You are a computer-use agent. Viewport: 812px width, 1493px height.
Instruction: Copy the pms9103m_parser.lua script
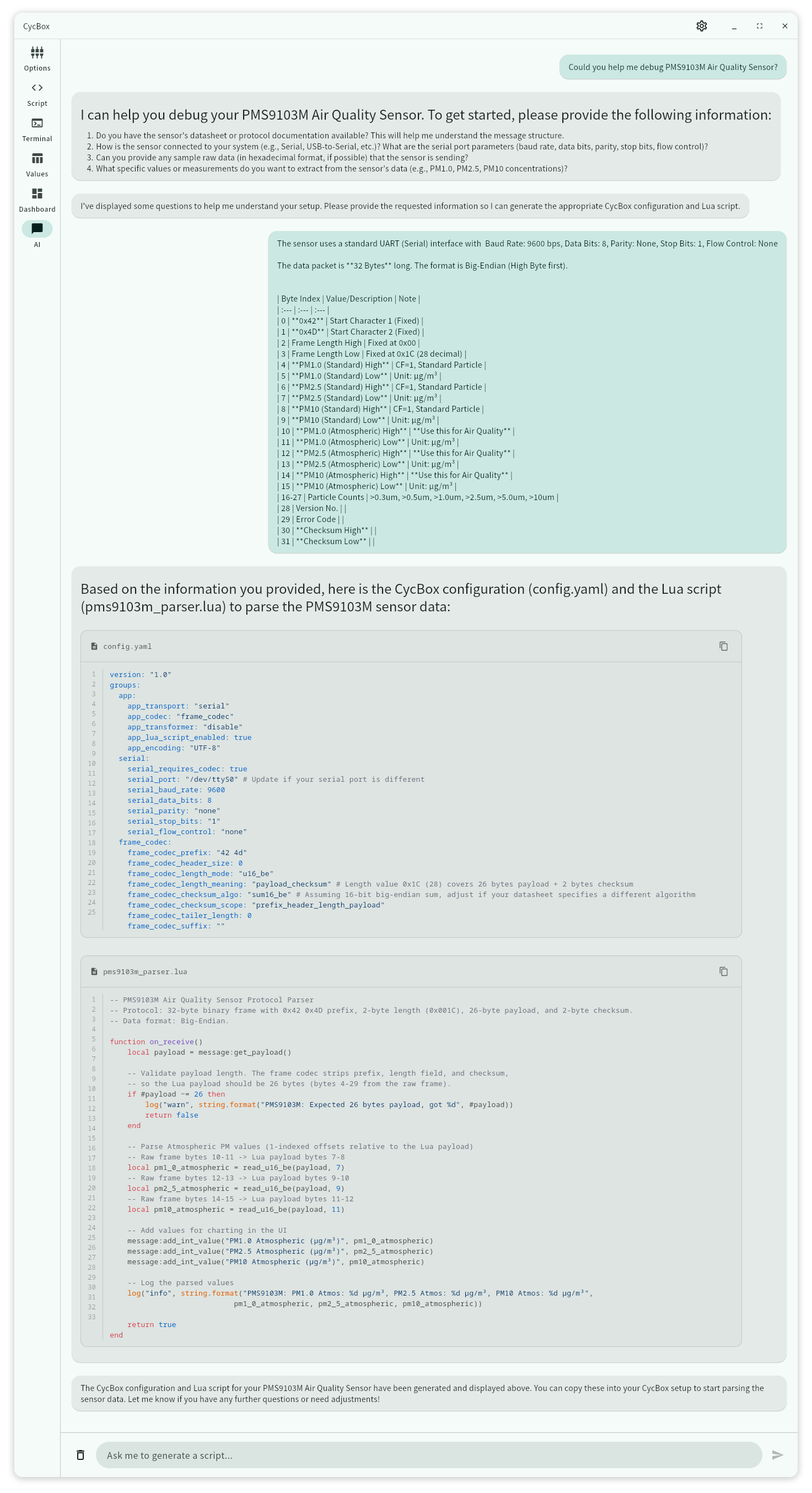click(x=723, y=971)
